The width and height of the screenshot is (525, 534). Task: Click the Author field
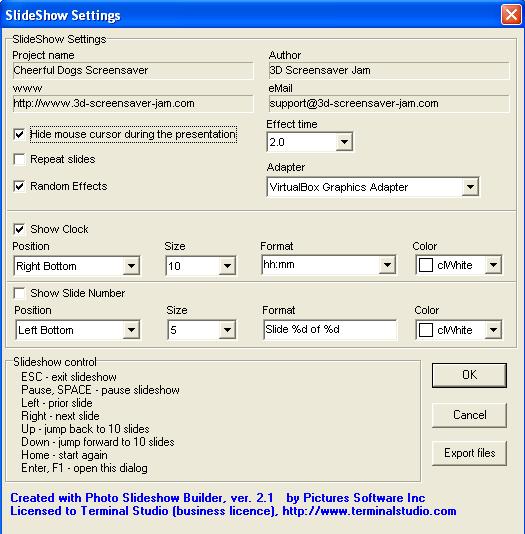click(x=389, y=70)
